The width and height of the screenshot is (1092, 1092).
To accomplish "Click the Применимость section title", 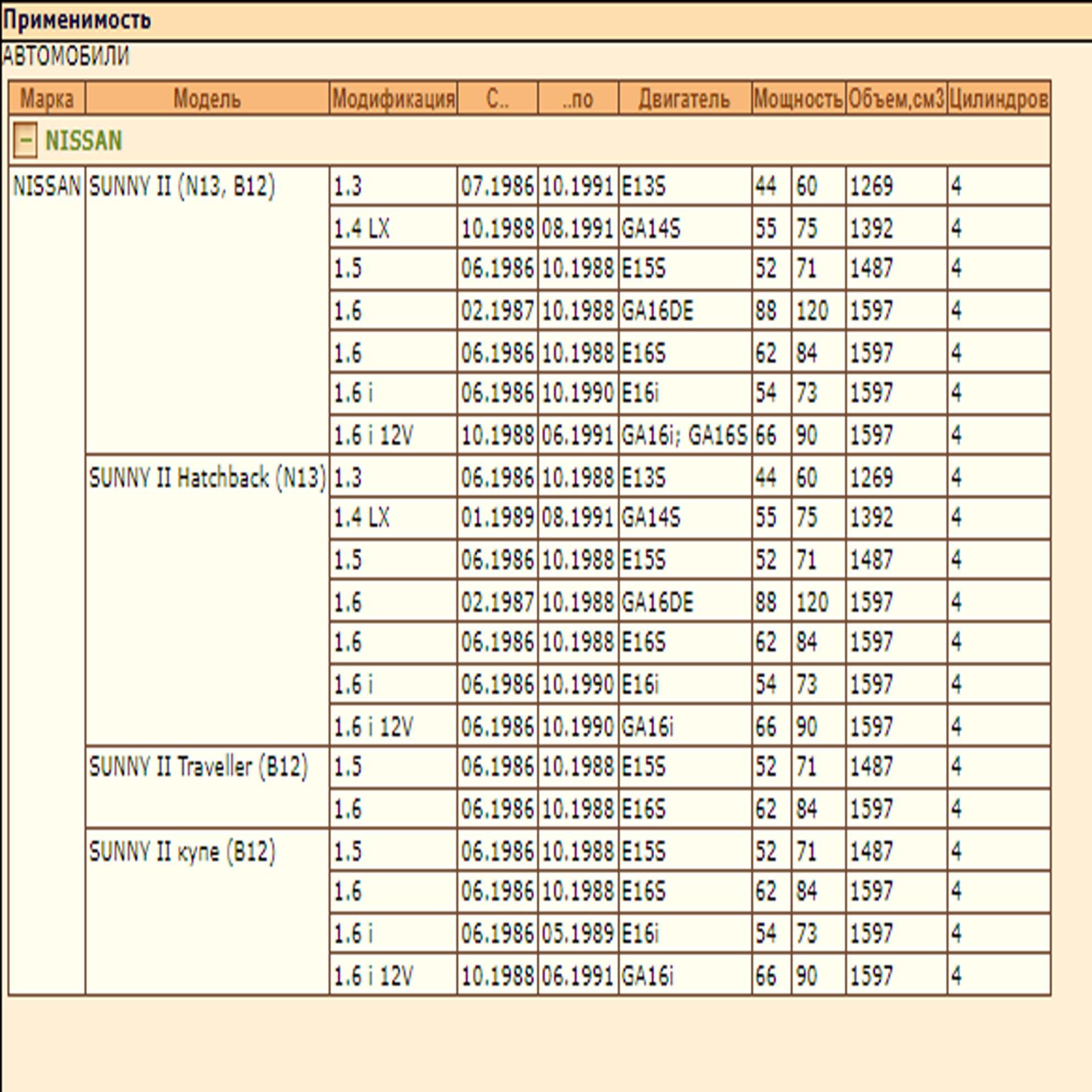I will coord(77,20).
